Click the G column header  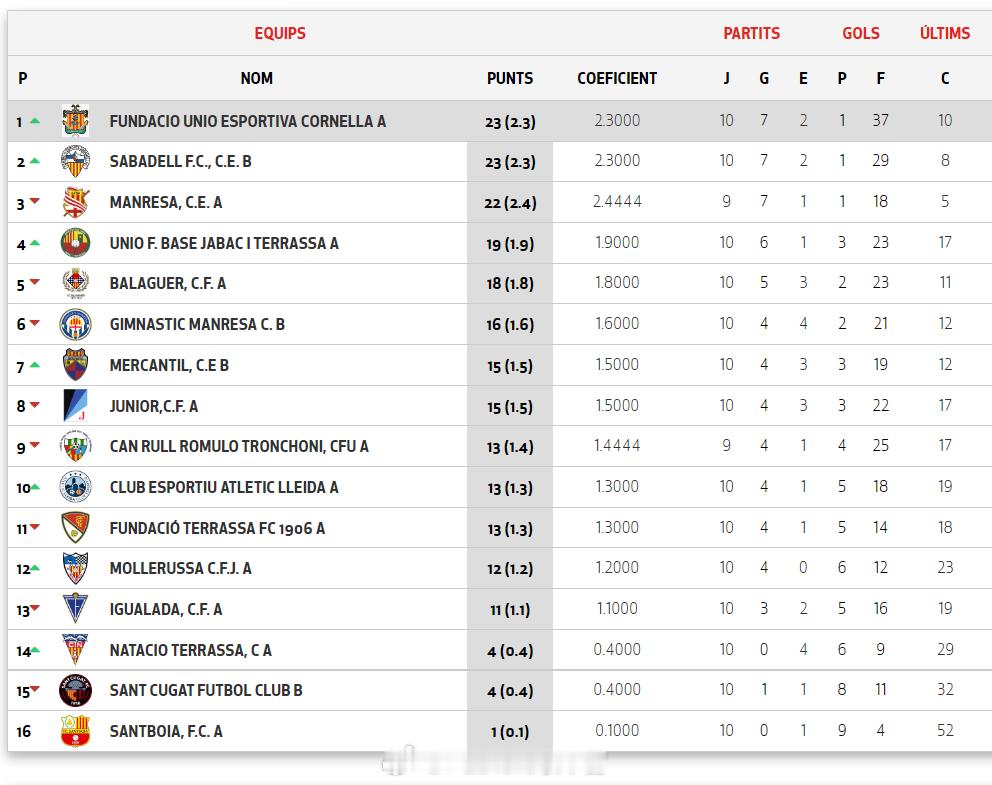coord(764,78)
